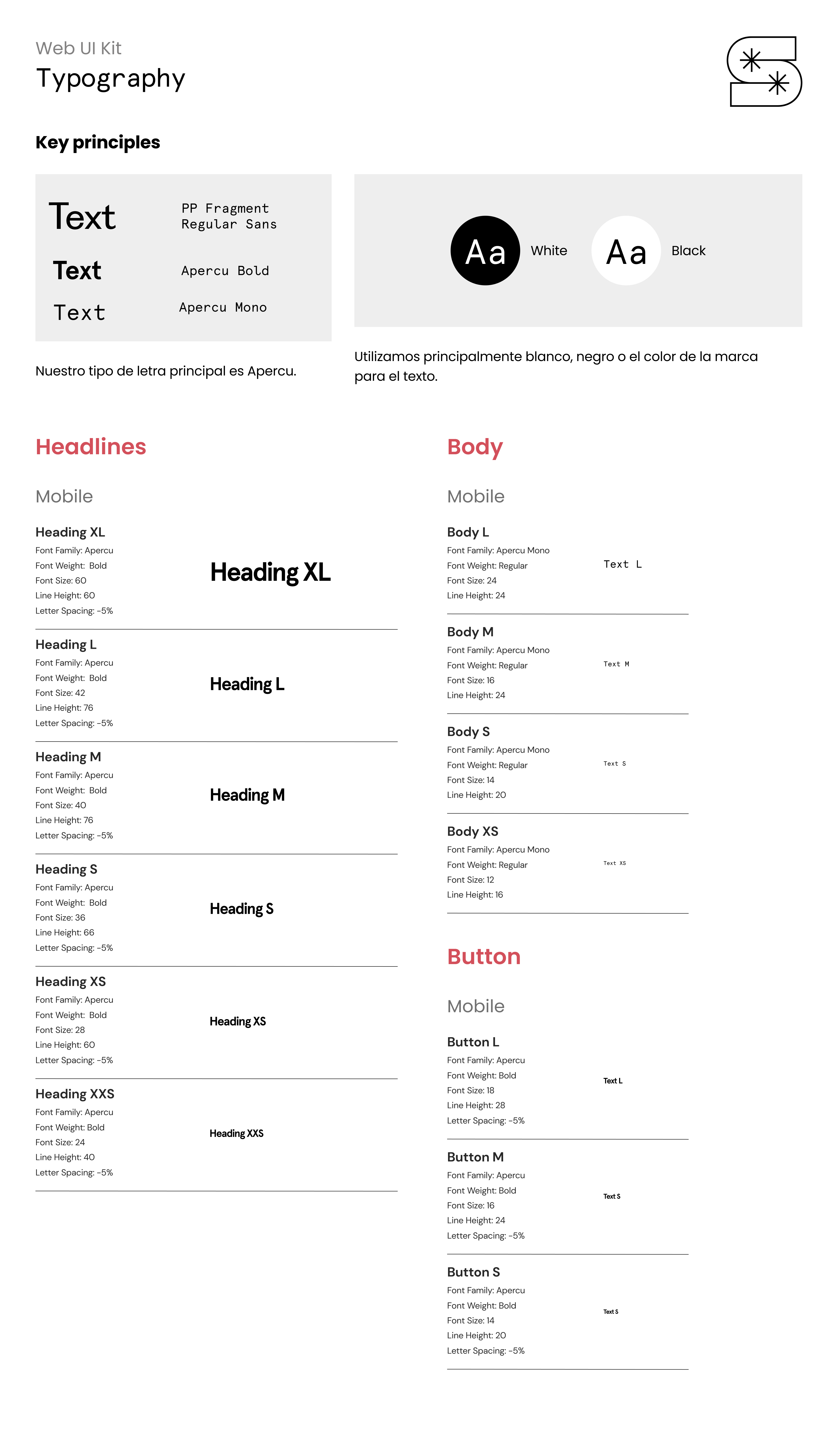Select the red Headlines section title
This screenshot has width=840, height=1449.
tap(91, 447)
